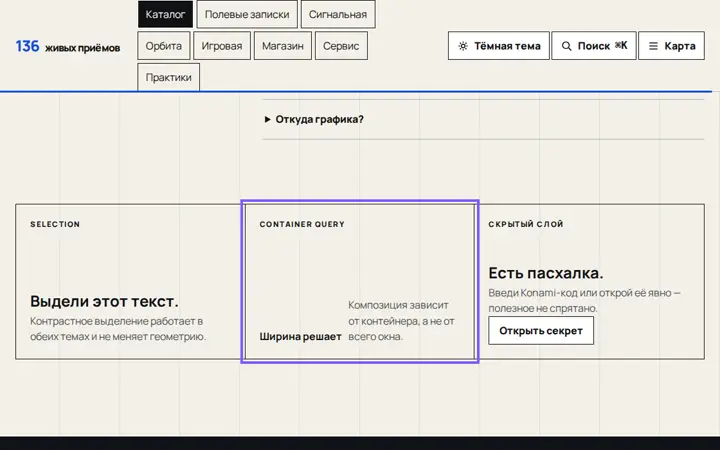This screenshot has height=450, width=720.
Task: Go to Полевые записки section
Action: coord(247,14)
